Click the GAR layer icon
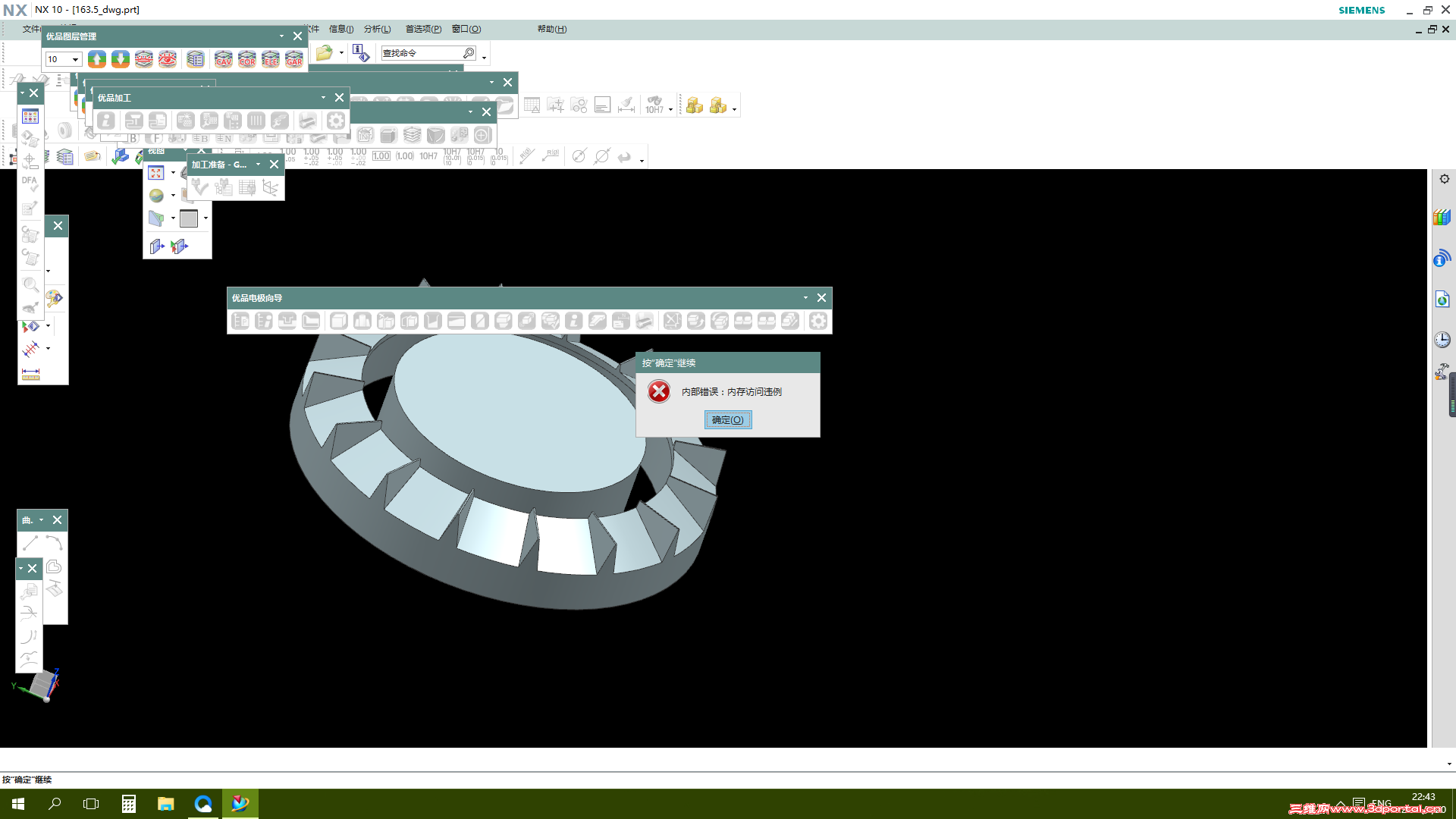The width and height of the screenshot is (1456, 819). point(294,59)
